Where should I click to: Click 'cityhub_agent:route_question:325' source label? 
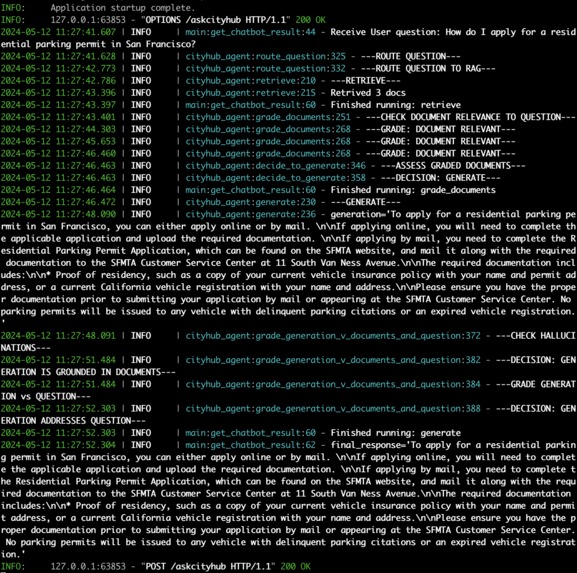pyautogui.click(x=265, y=56)
